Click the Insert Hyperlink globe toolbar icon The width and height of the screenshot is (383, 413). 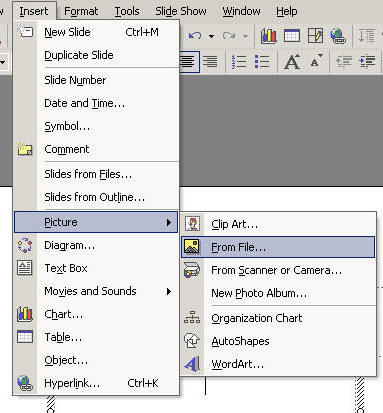[x=338, y=36]
